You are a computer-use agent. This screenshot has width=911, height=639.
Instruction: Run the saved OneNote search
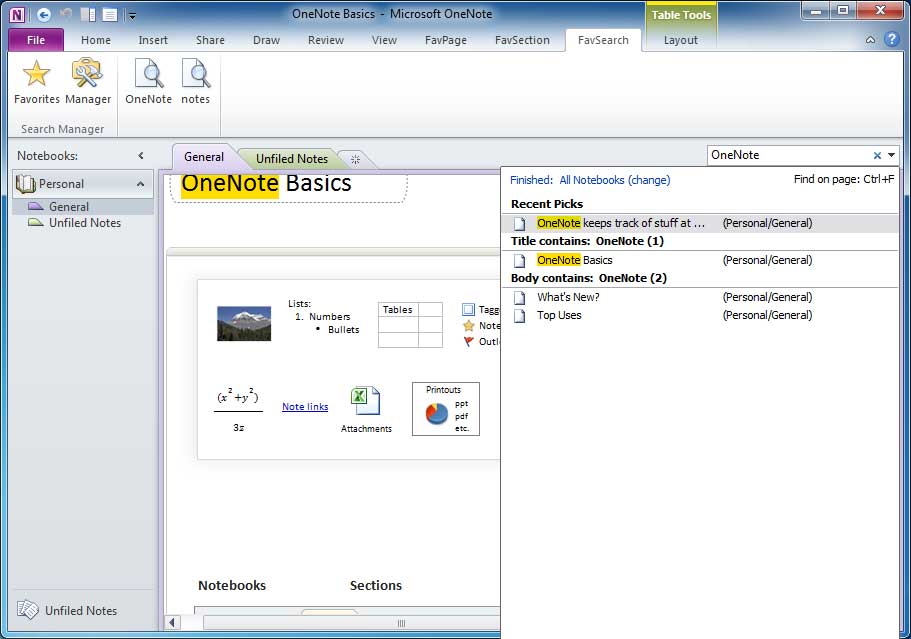pos(148,82)
